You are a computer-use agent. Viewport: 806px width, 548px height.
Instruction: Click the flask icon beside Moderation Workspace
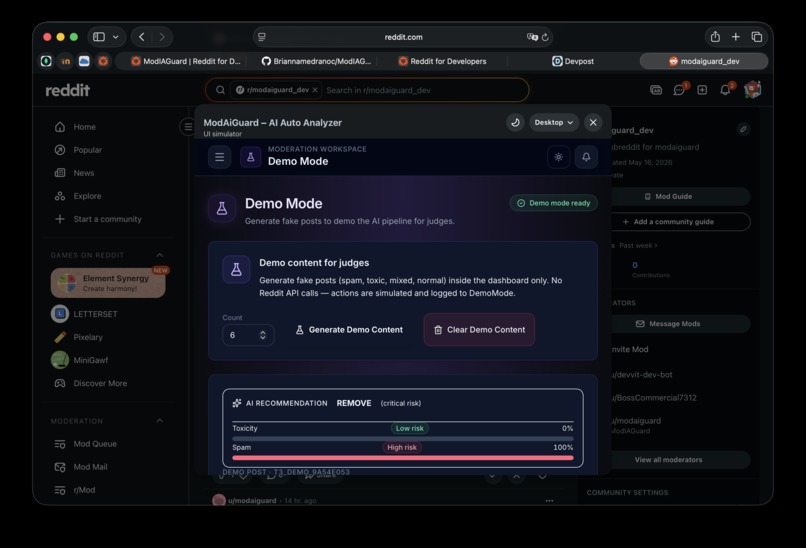click(251, 157)
